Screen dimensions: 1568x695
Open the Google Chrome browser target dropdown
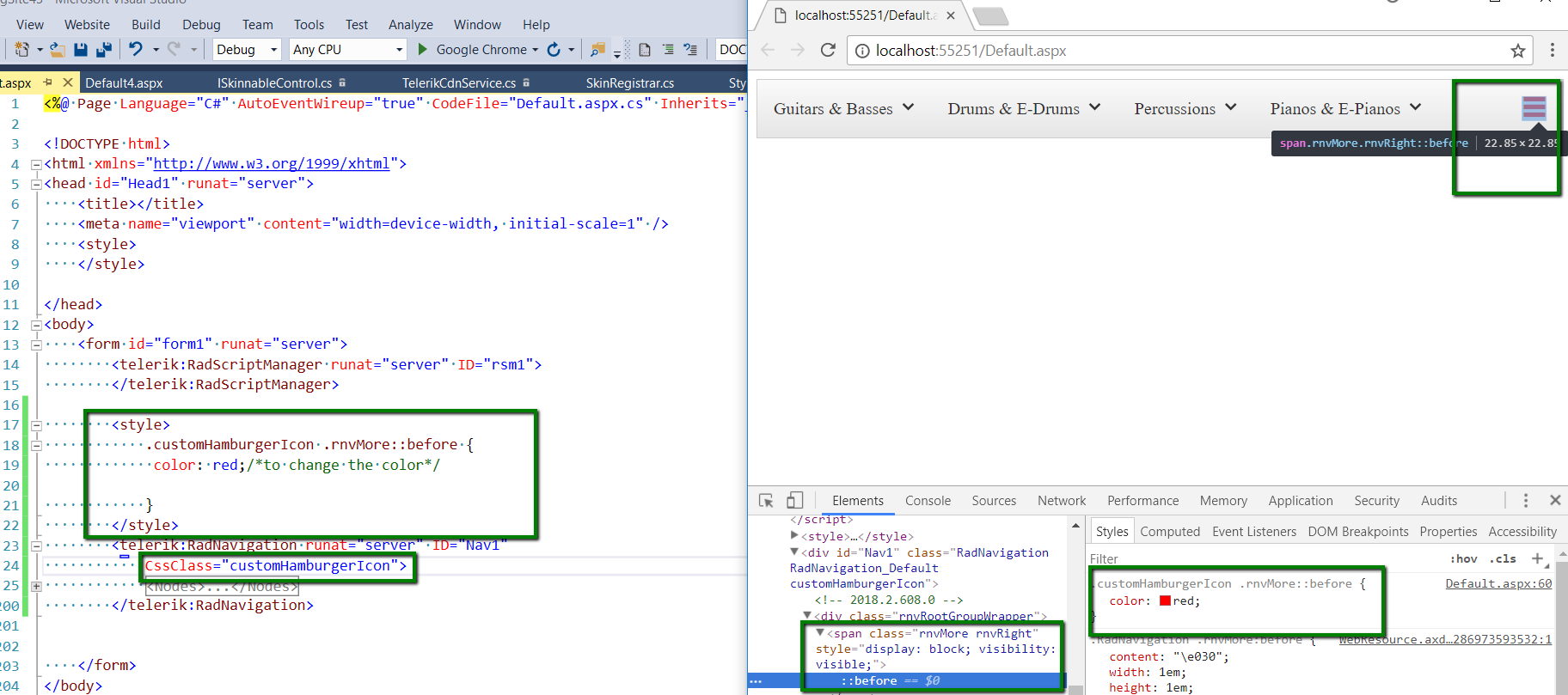(x=535, y=50)
